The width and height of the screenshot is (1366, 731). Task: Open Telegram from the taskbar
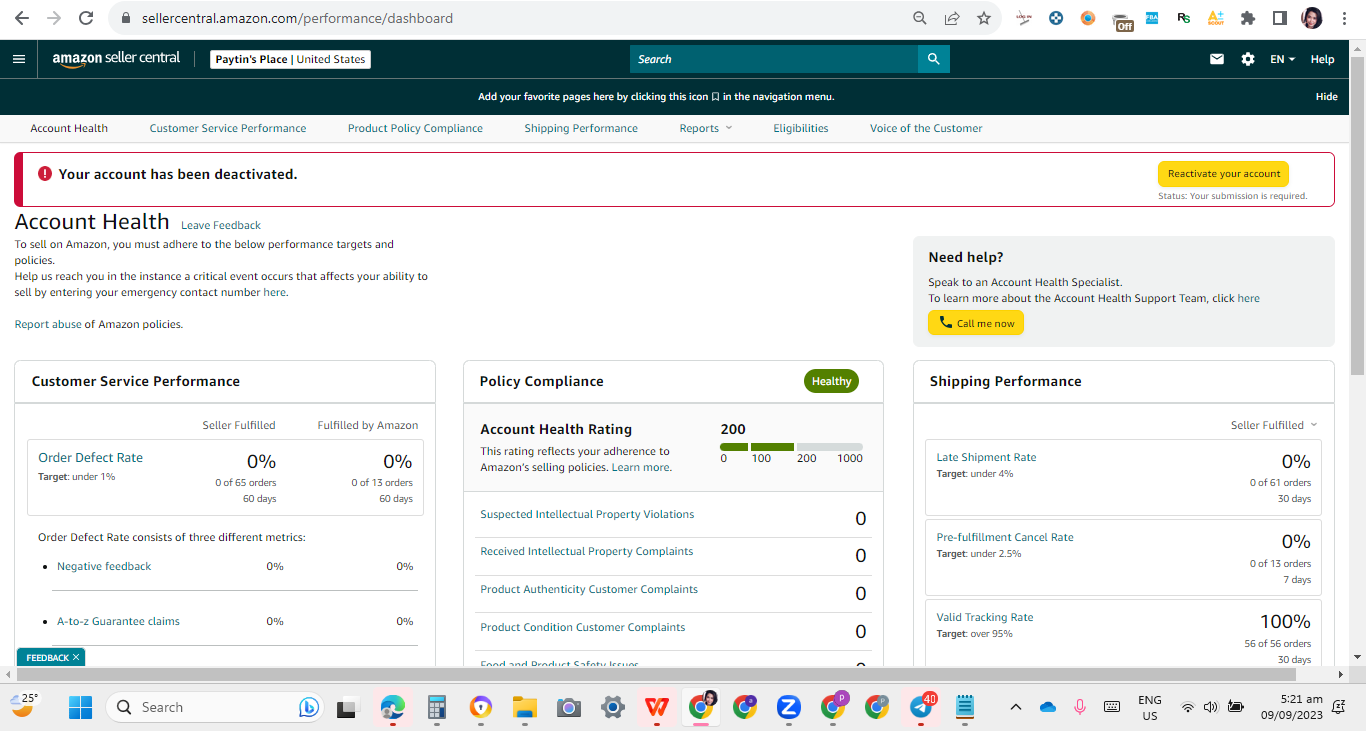tap(922, 707)
